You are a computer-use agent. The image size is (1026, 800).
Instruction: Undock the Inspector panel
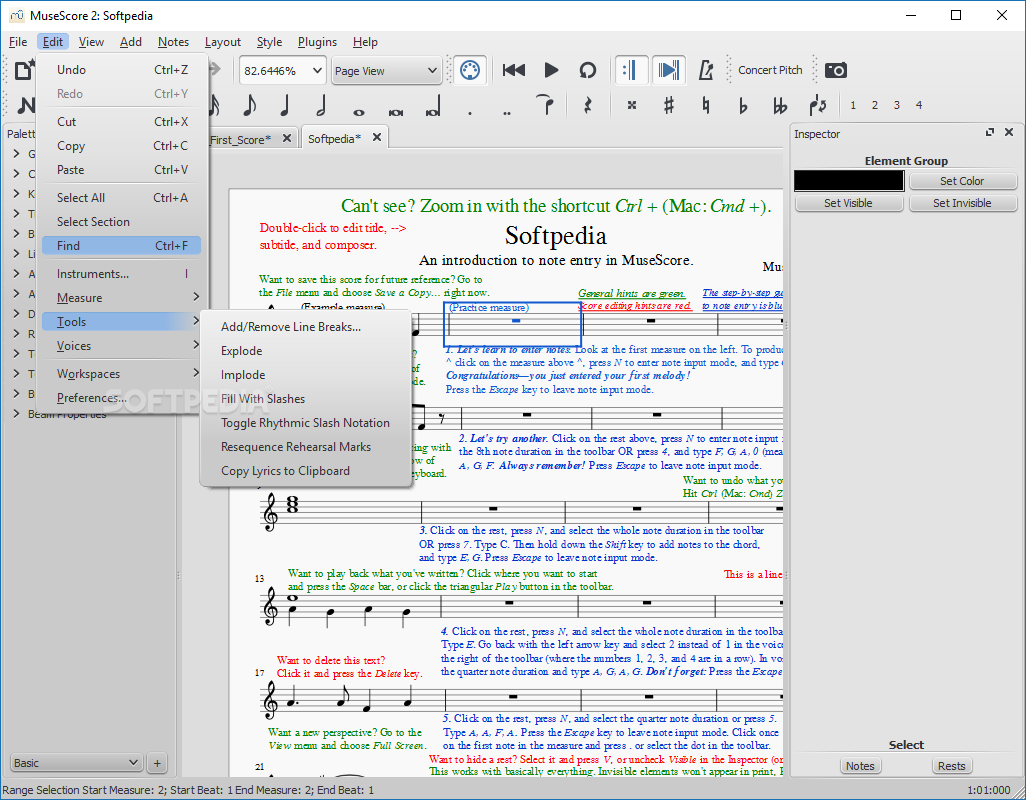(x=990, y=132)
